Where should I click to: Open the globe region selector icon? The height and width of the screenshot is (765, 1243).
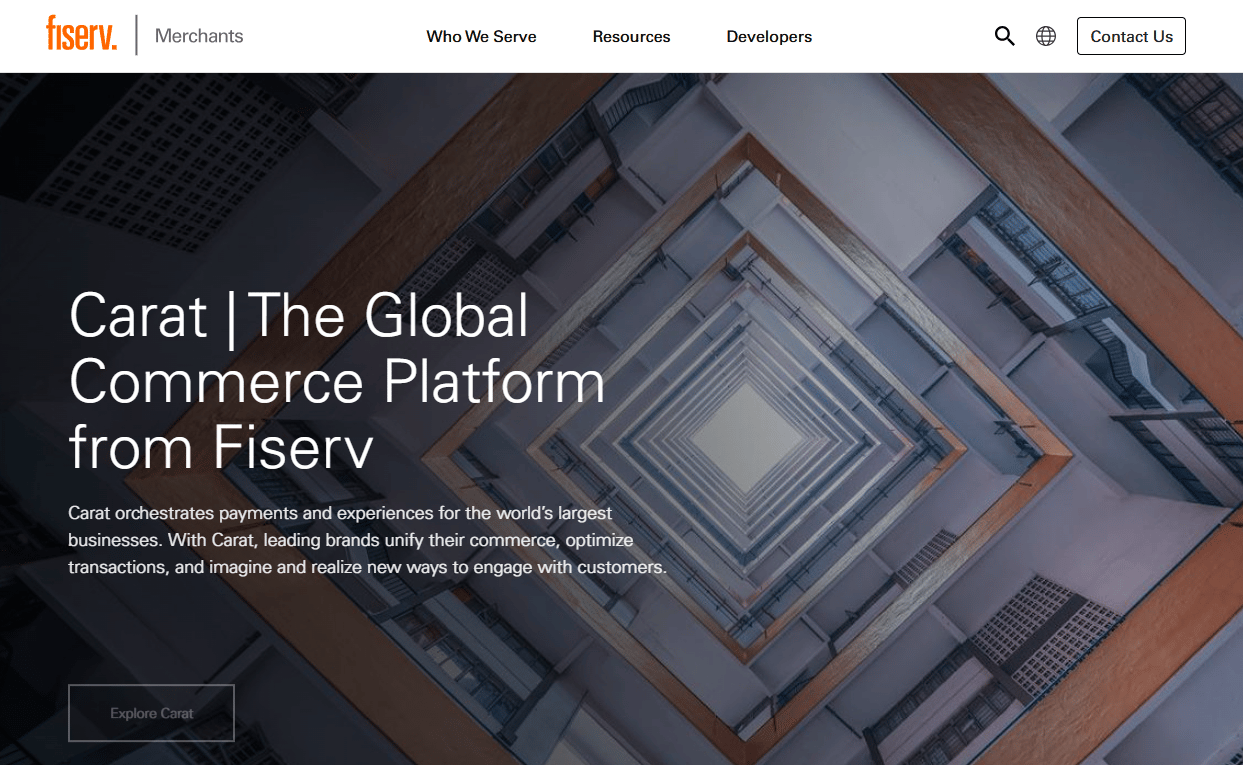click(x=1046, y=36)
